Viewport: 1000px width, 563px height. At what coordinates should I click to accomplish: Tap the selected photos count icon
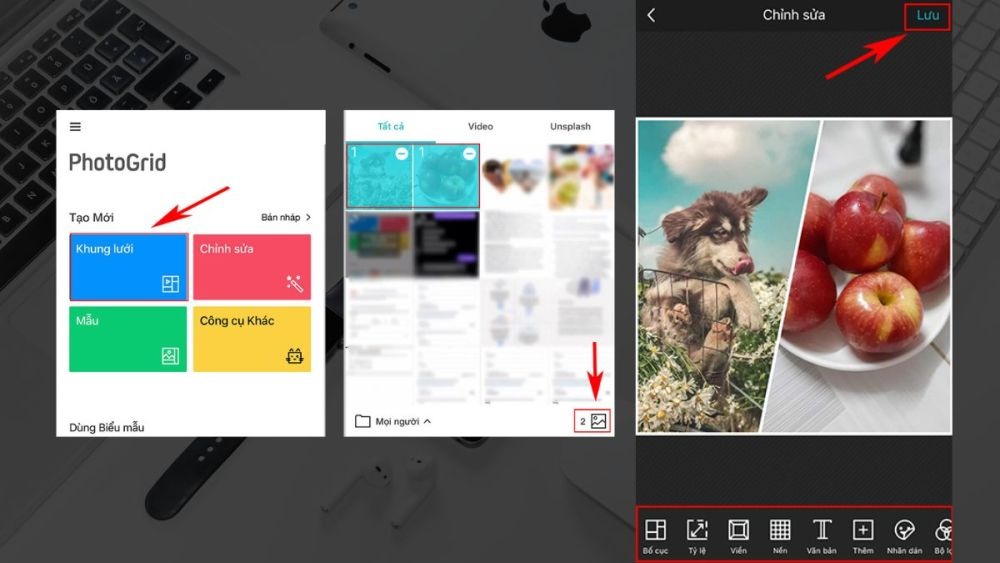tap(592, 421)
